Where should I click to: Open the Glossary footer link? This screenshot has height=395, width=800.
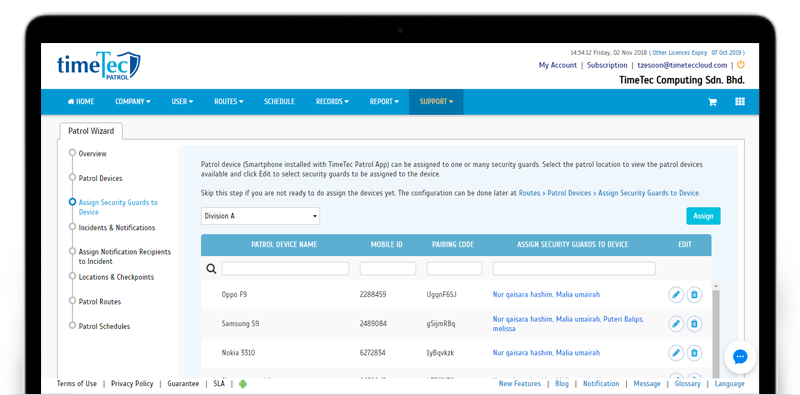pyautogui.click(x=687, y=384)
